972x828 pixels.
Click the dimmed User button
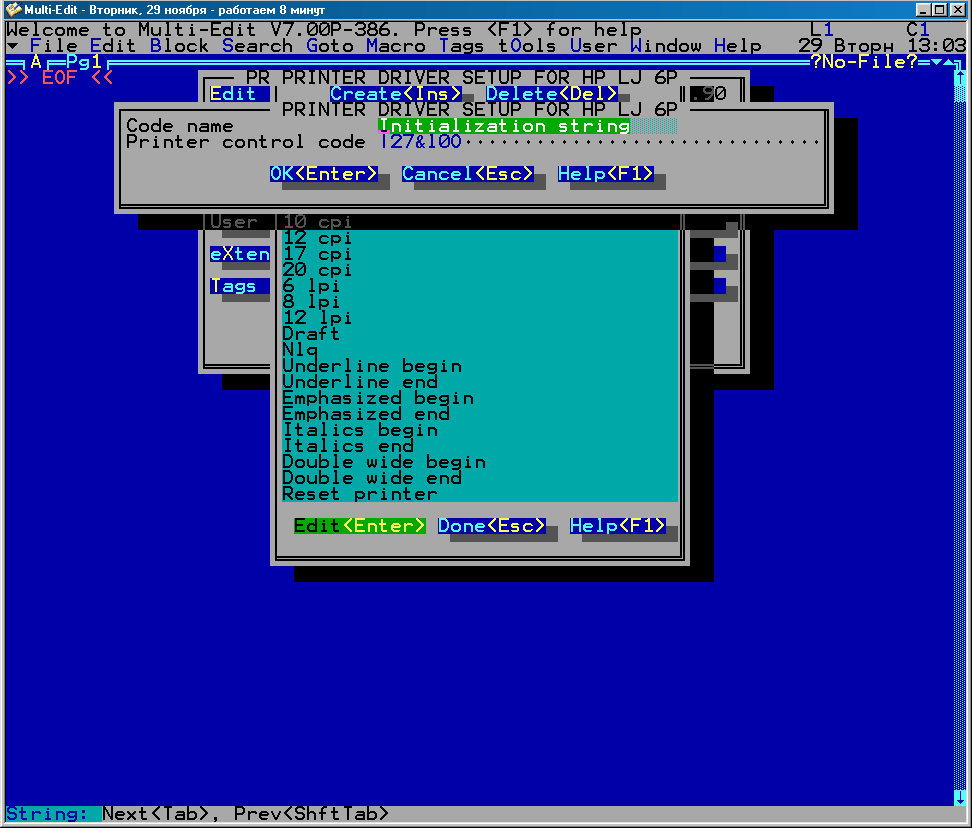tap(239, 222)
